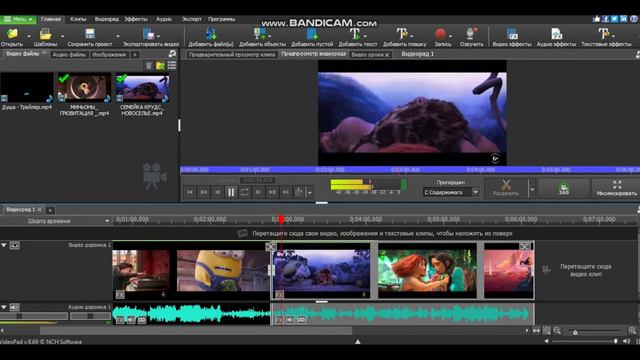Open Текстовые эффекты text effects
Screen dimensions: 640x360
pos(604,34)
